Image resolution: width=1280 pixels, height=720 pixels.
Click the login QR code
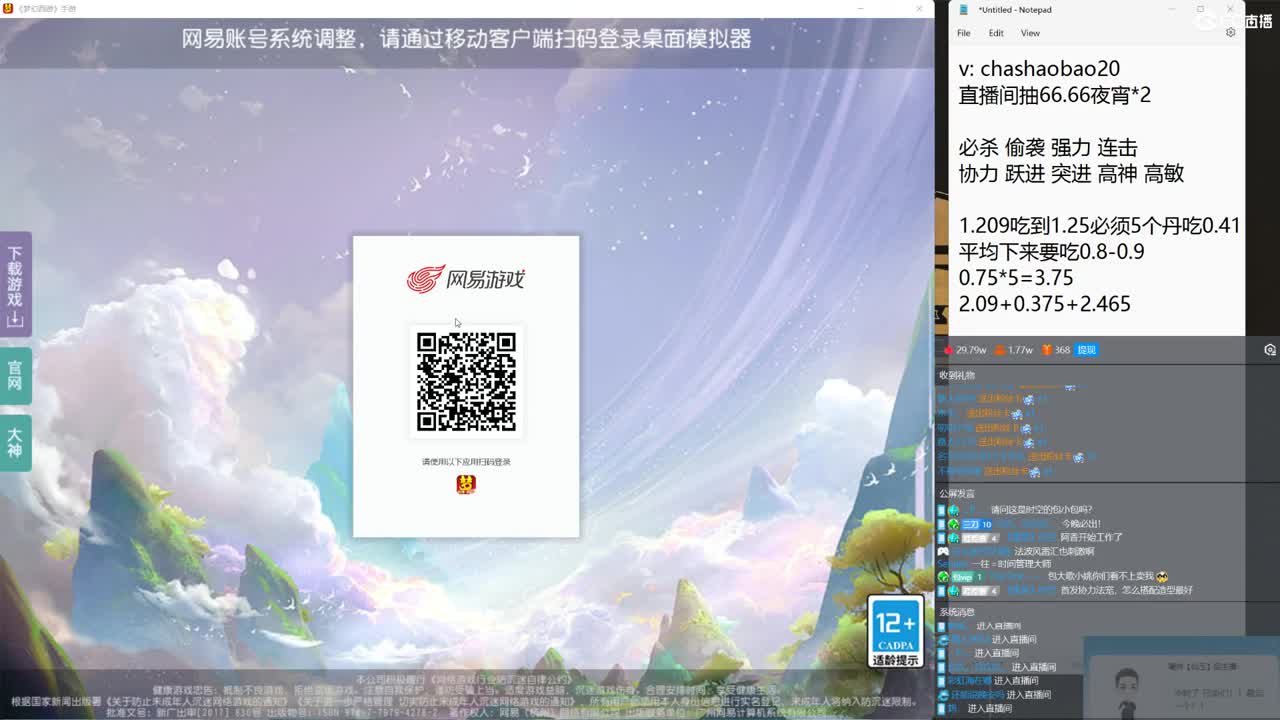pyautogui.click(x=466, y=382)
